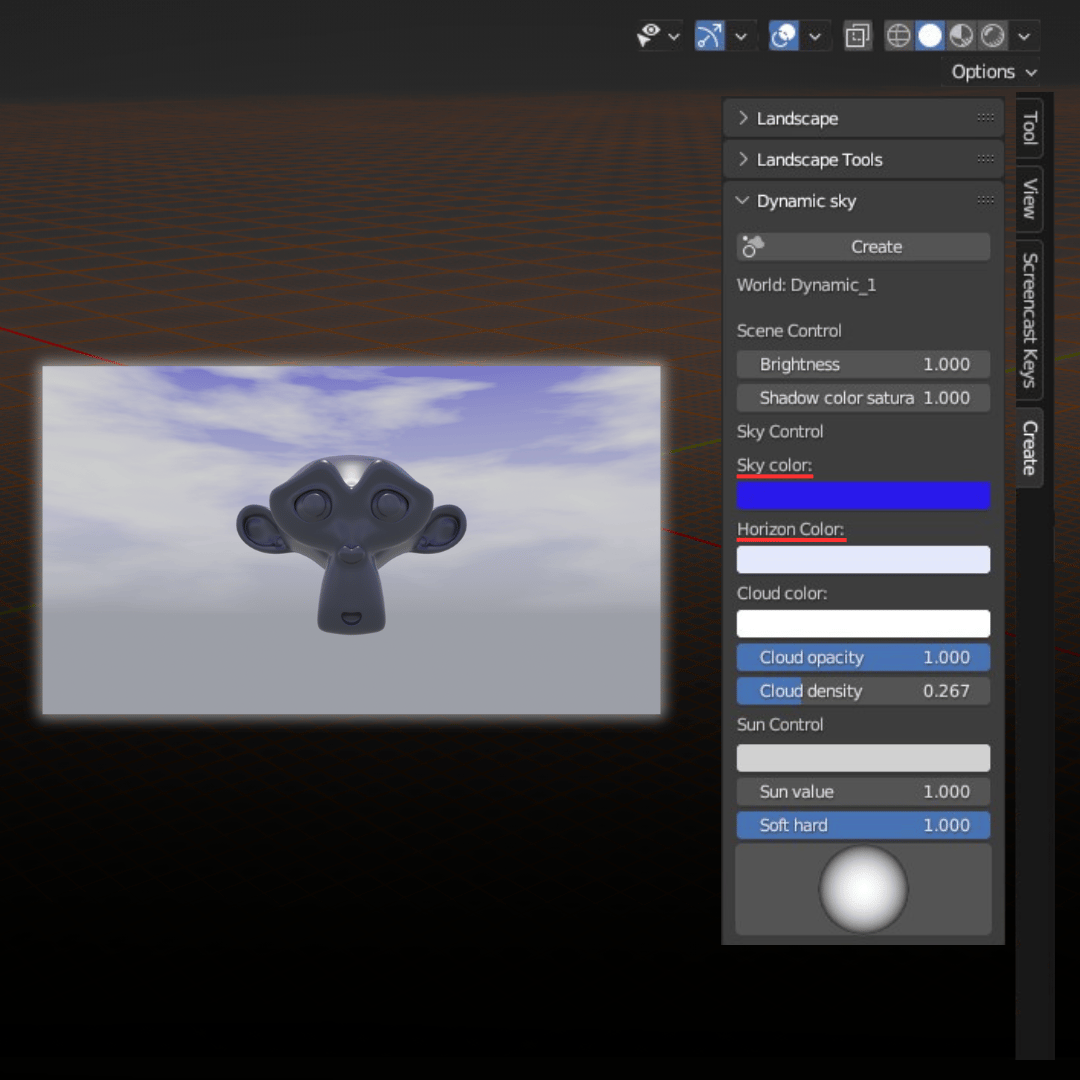Toggle the Show Gizmo button
The width and height of the screenshot is (1080, 1080).
(709, 36)
